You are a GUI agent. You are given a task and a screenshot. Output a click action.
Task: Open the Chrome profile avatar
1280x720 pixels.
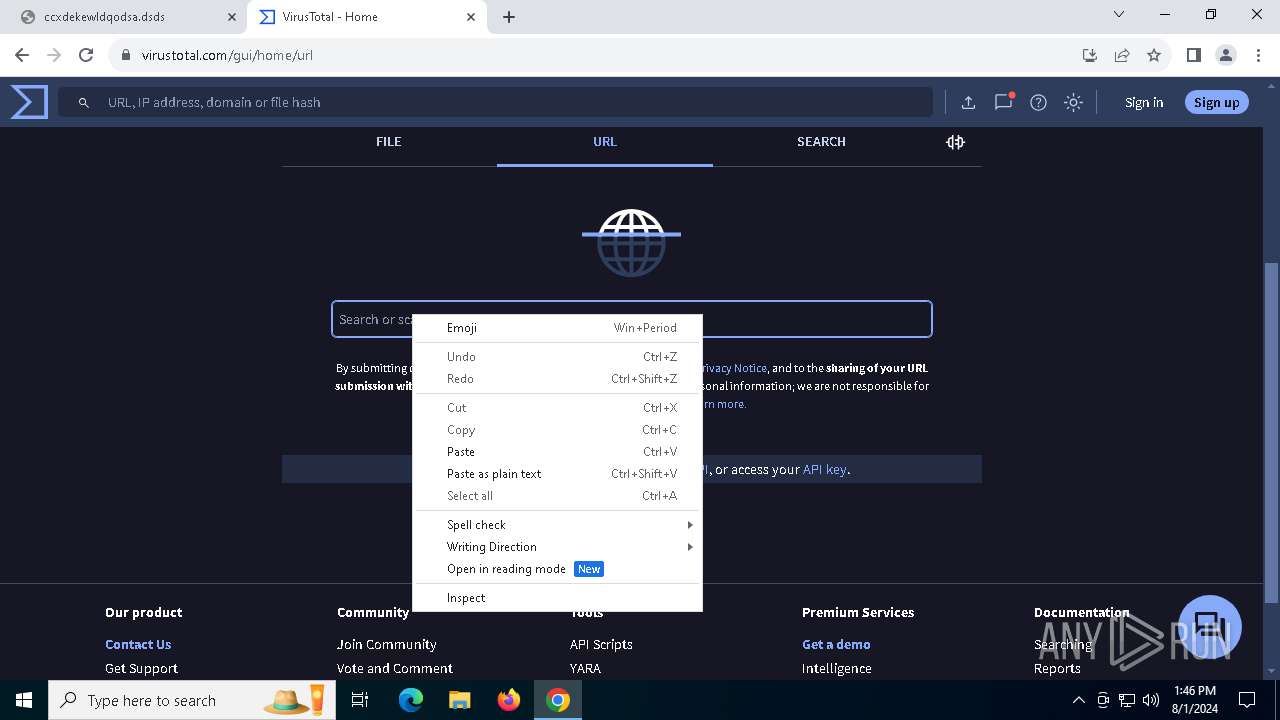pos(1226,55)
